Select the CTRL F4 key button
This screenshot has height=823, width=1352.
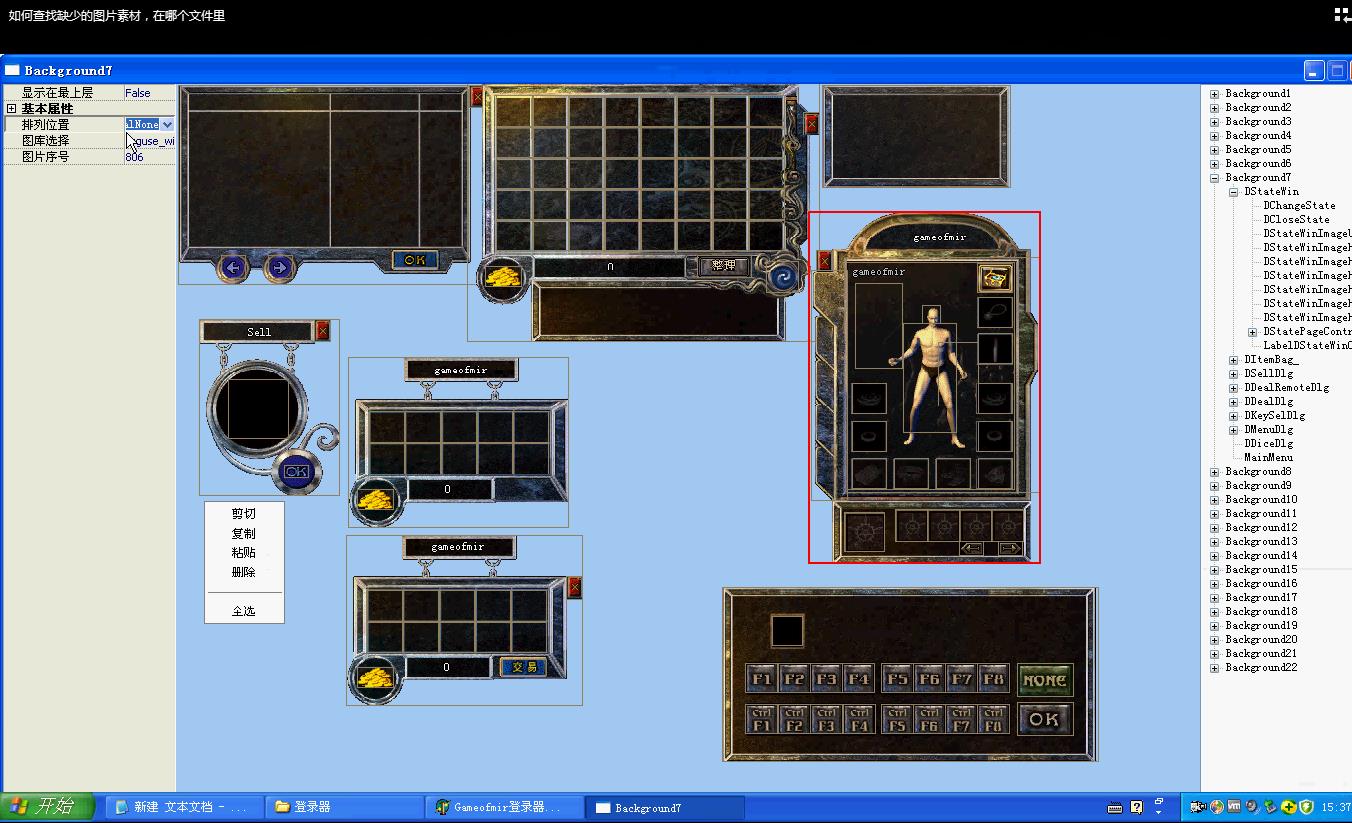click(858, 720)
